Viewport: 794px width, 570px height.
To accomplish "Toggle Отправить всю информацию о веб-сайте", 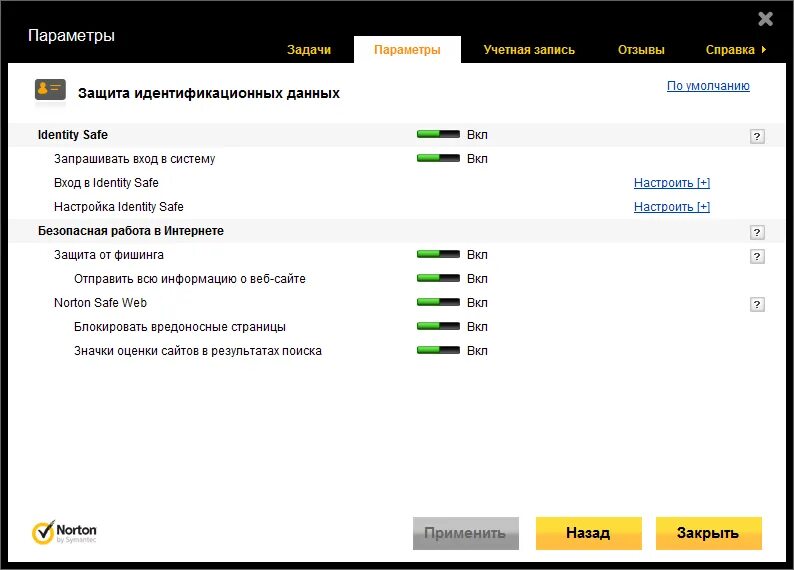I will coord(438,278).
